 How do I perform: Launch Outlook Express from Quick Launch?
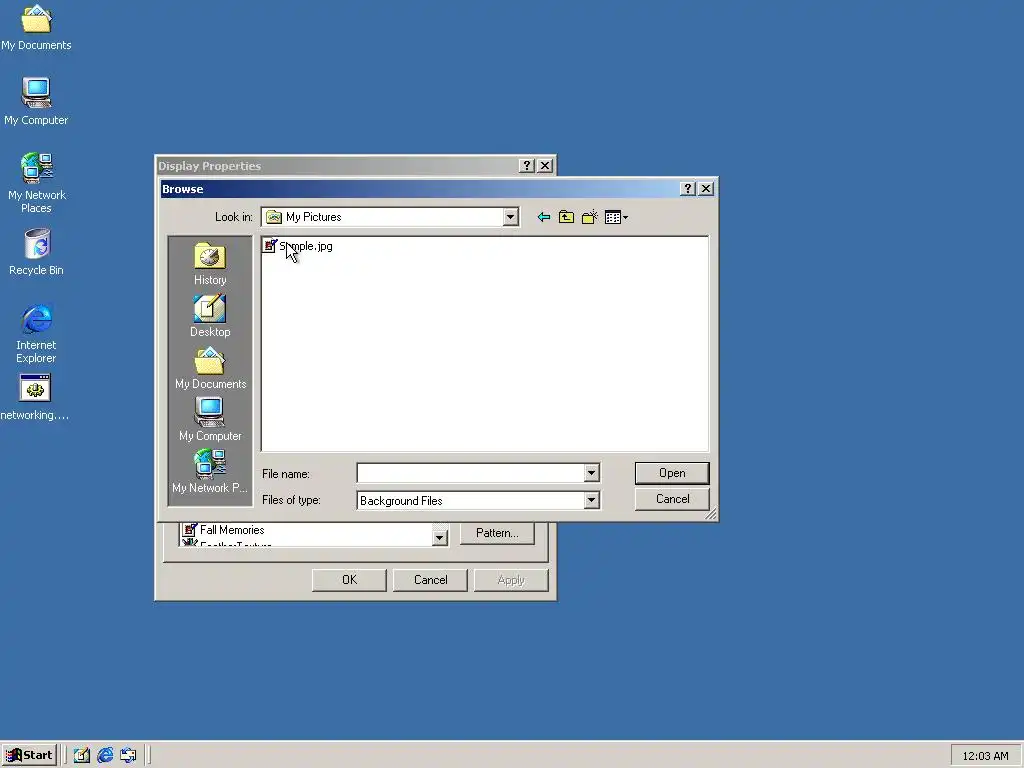(x=129, y=755)
